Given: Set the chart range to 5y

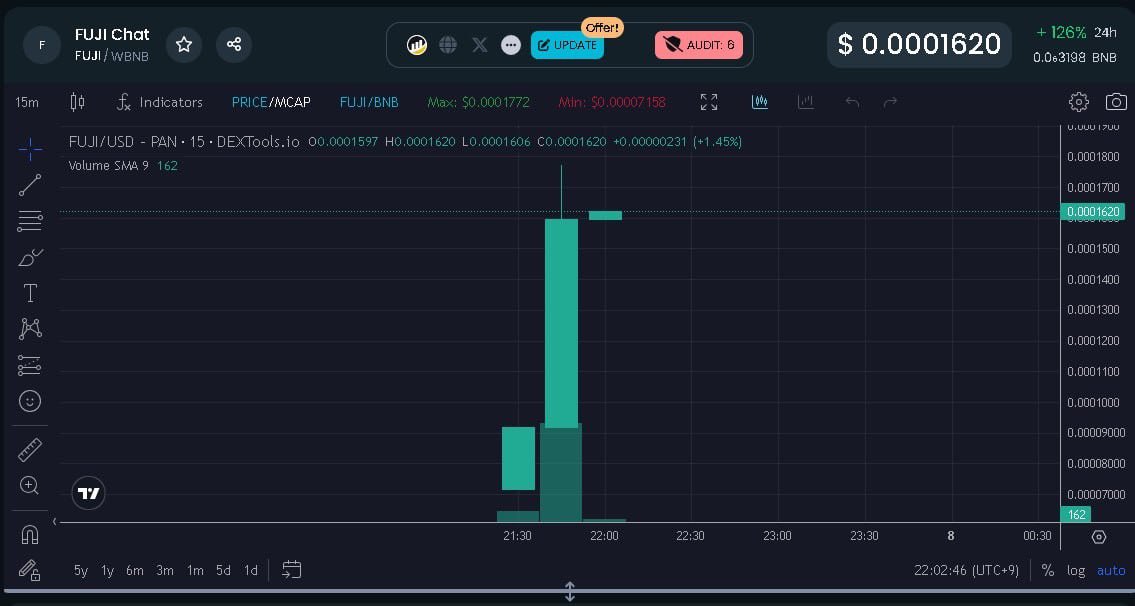Looking at the screenshot, I should click(x=80, y=571).
